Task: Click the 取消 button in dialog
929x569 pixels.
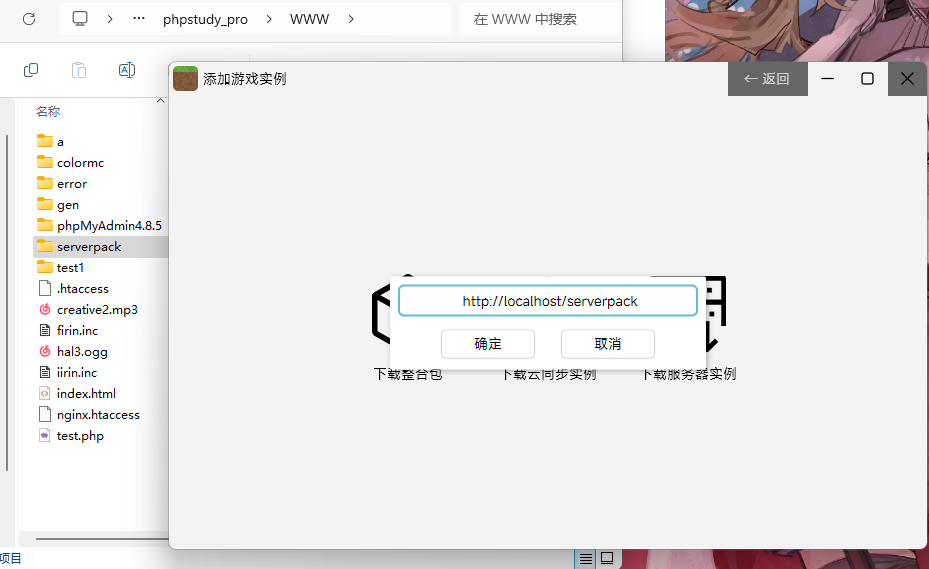Action: (607, 344)
